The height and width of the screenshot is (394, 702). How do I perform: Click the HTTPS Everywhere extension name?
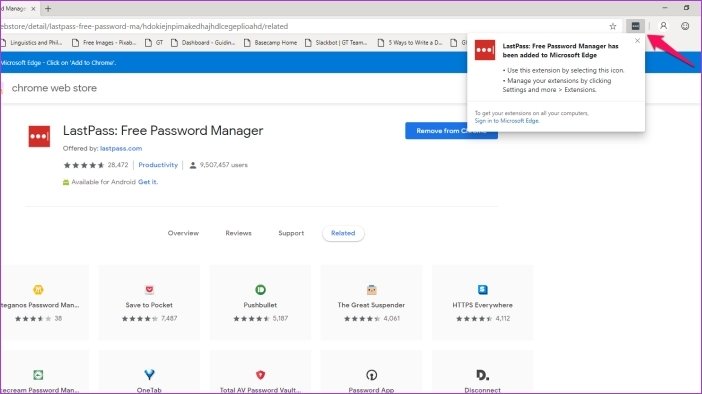click(482, 305)
